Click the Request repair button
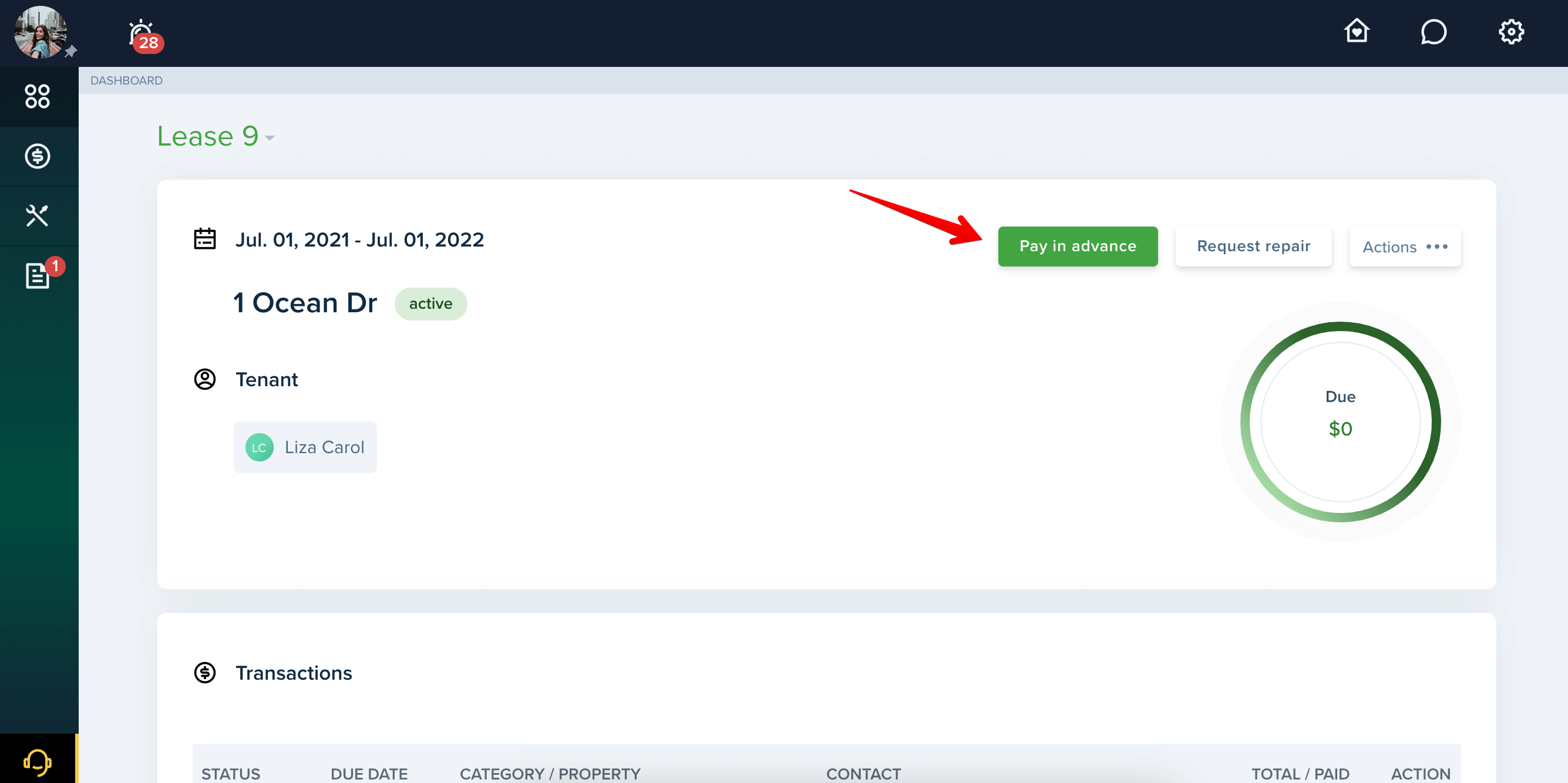The height and width of the screenshot is (783, 1568). click(x=1253, y=247)
